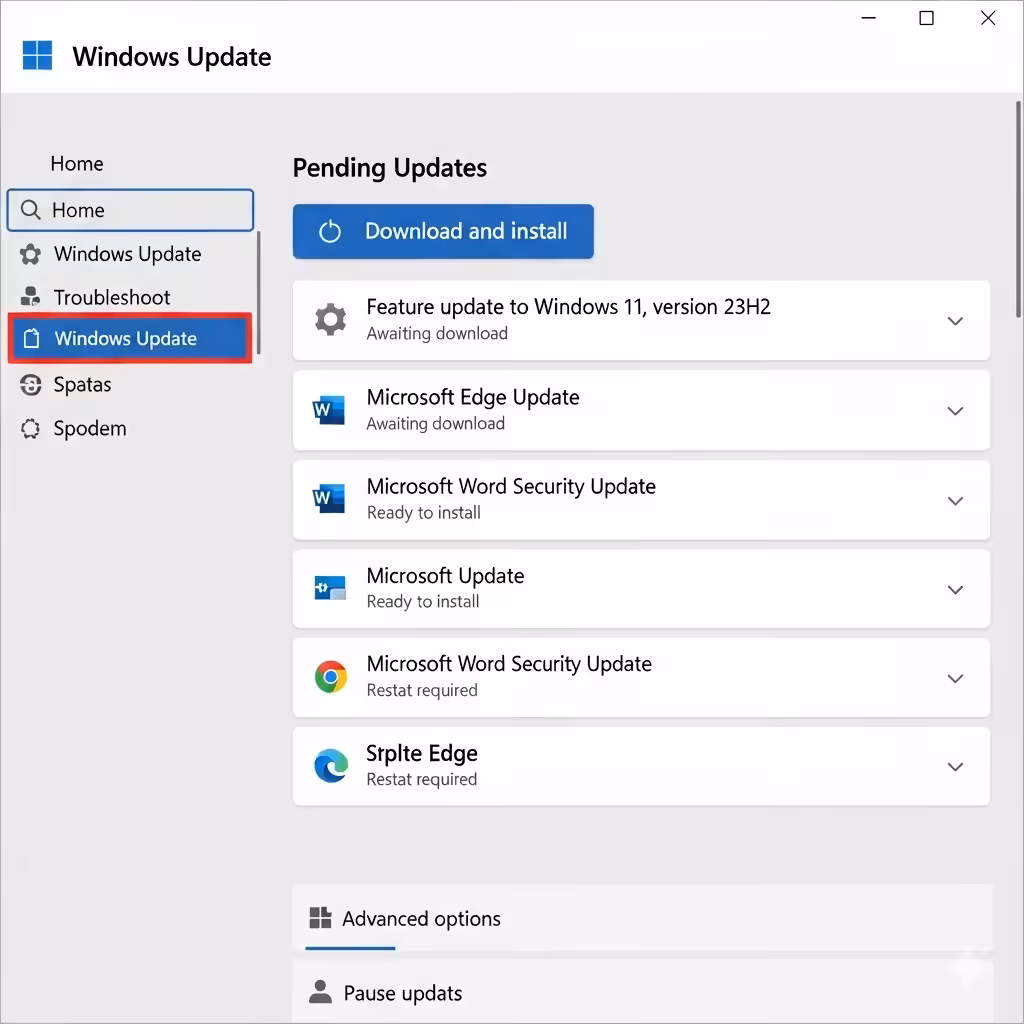Click the Microsoft Edge Update title text

point(473,396)
